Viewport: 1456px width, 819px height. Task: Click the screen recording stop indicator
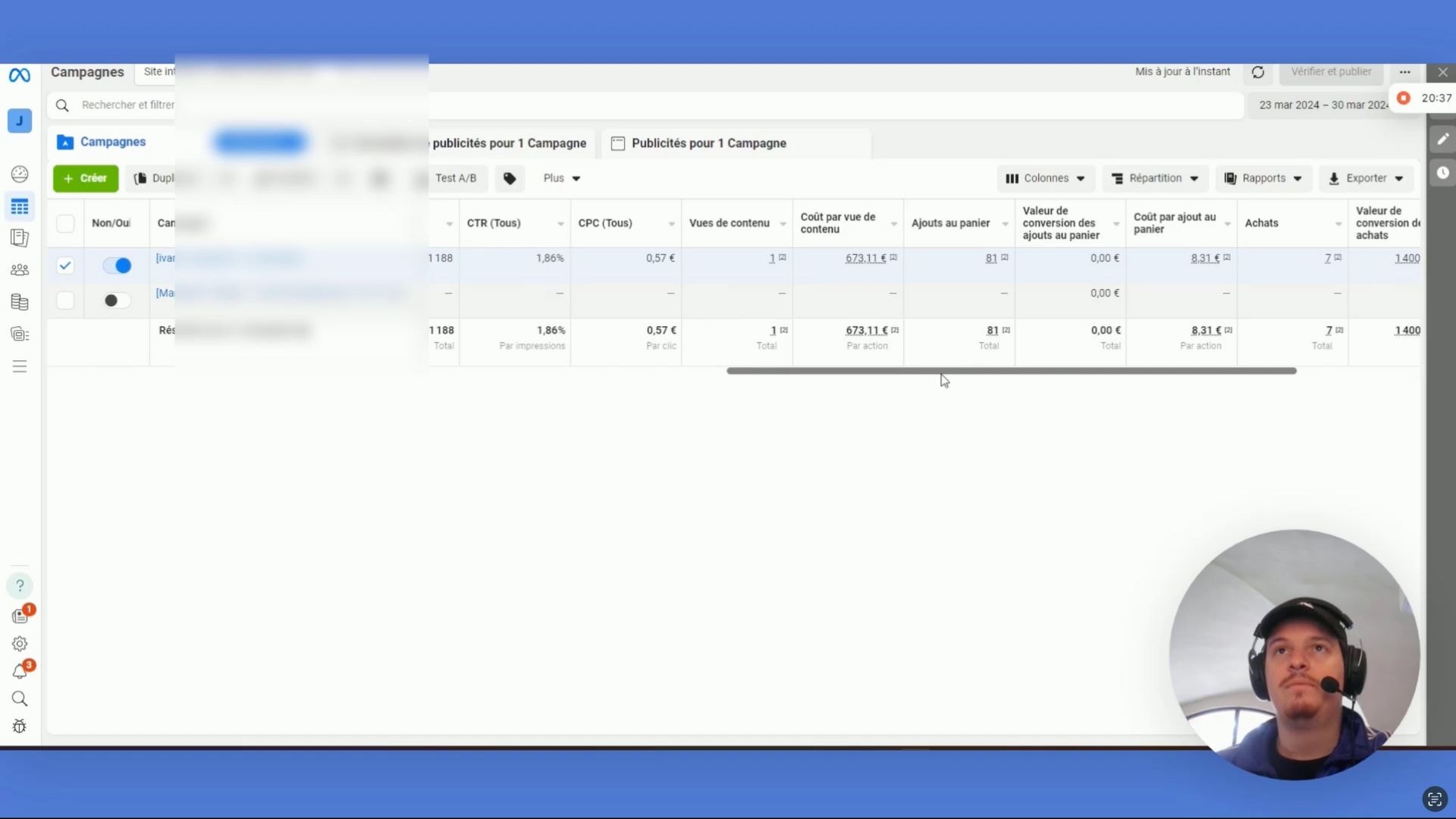pyautogui.click(x=1404, y=98)
